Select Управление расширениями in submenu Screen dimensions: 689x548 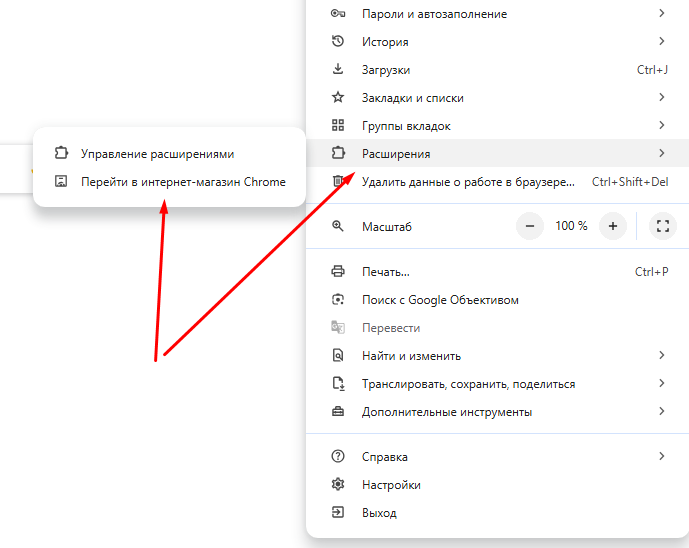(169, 153)
